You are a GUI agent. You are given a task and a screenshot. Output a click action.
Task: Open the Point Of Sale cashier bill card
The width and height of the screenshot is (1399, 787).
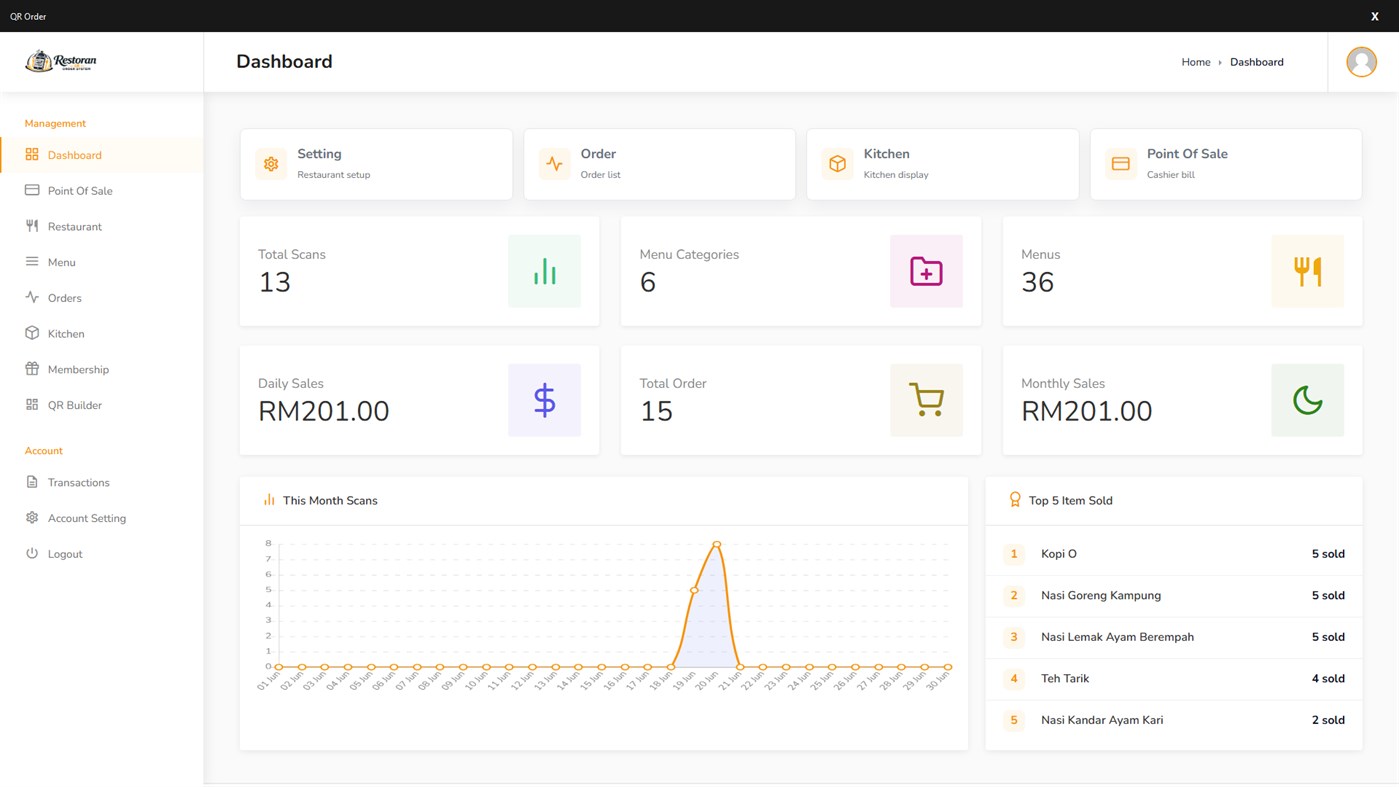1226,164
